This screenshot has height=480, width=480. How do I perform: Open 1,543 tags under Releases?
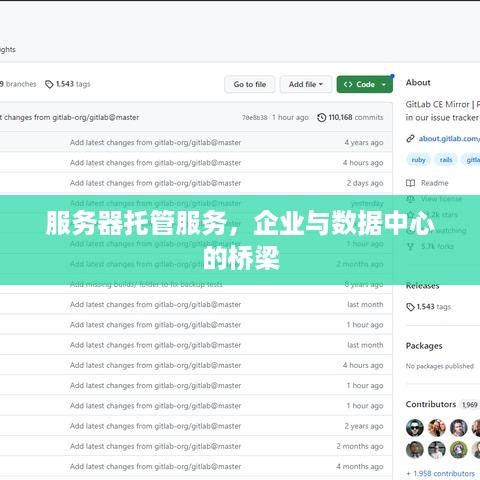click(434, 307)
